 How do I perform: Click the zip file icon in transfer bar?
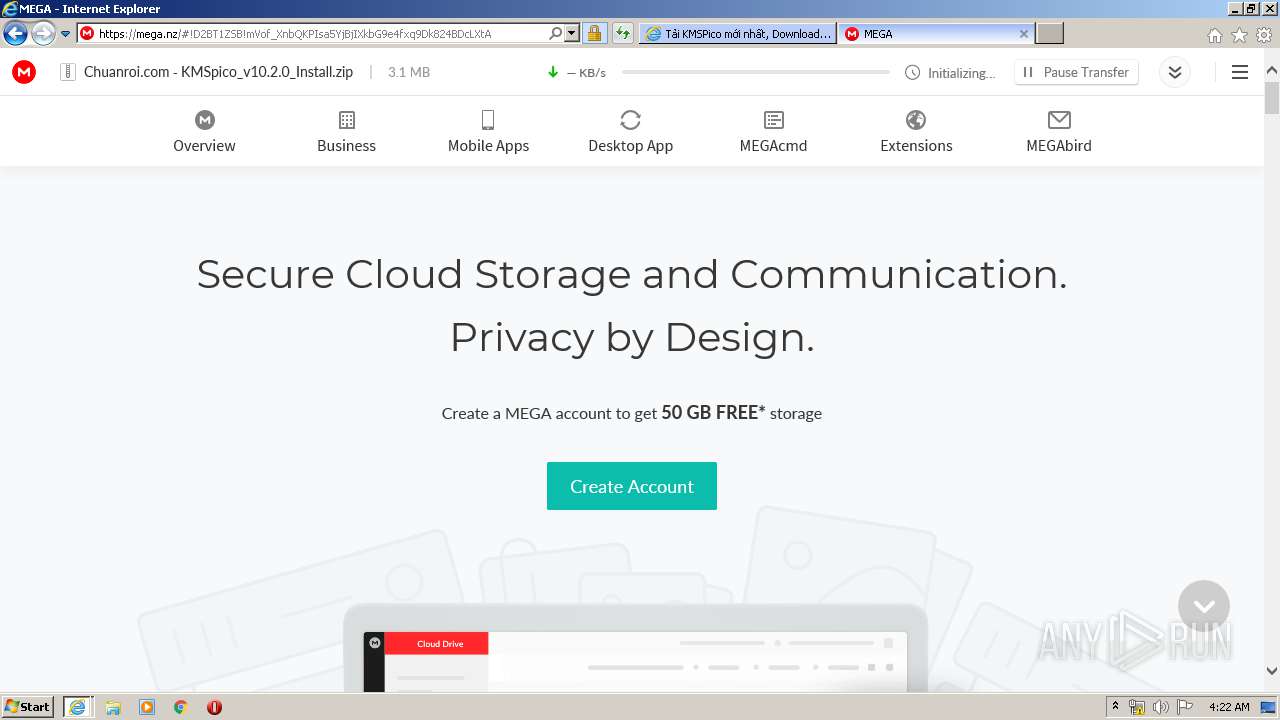[x=68, y=72]
